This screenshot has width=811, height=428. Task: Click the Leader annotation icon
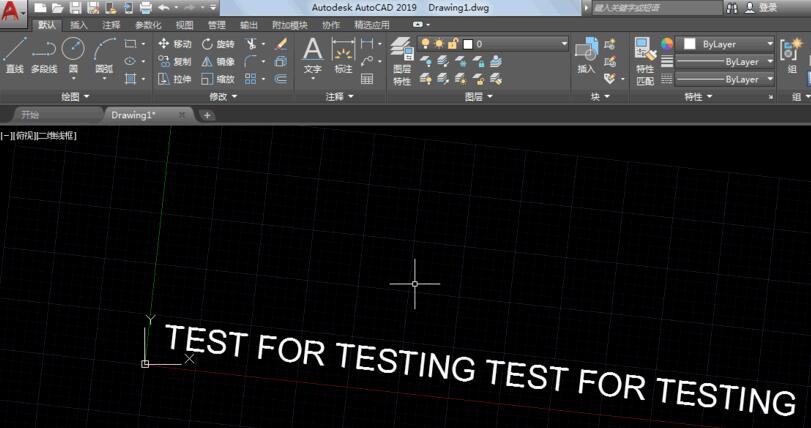[367, 62]
